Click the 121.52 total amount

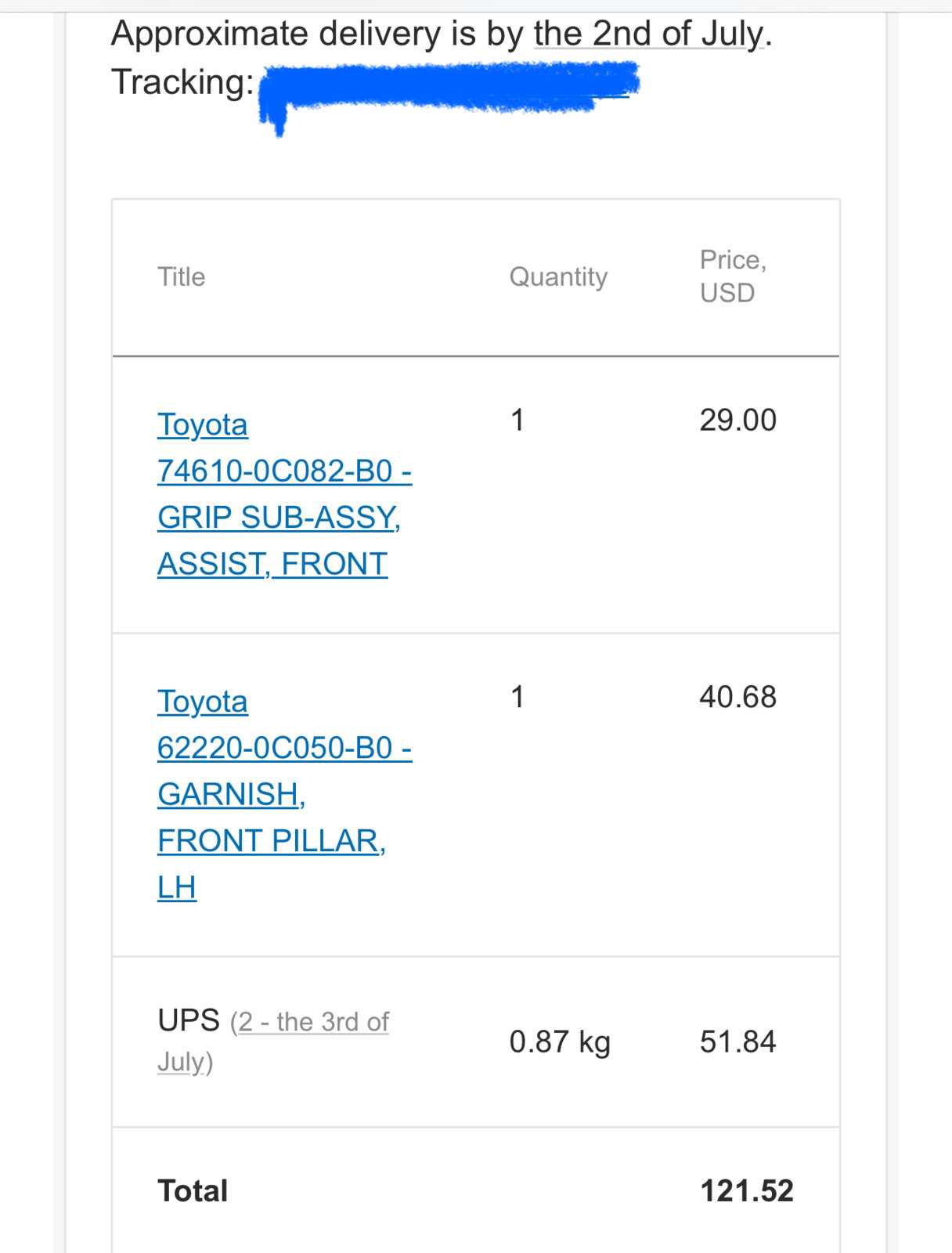coord(747,1190)
